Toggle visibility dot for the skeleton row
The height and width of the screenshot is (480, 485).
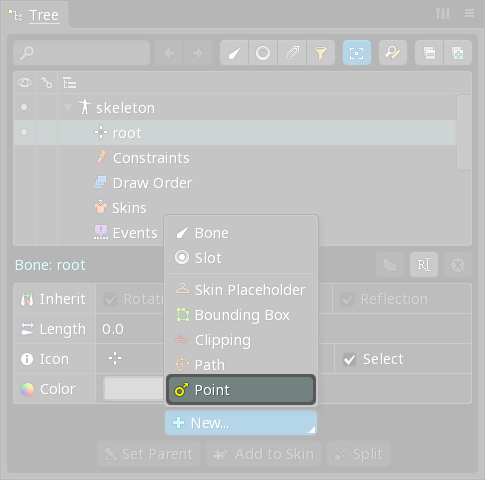pos(24,107)
